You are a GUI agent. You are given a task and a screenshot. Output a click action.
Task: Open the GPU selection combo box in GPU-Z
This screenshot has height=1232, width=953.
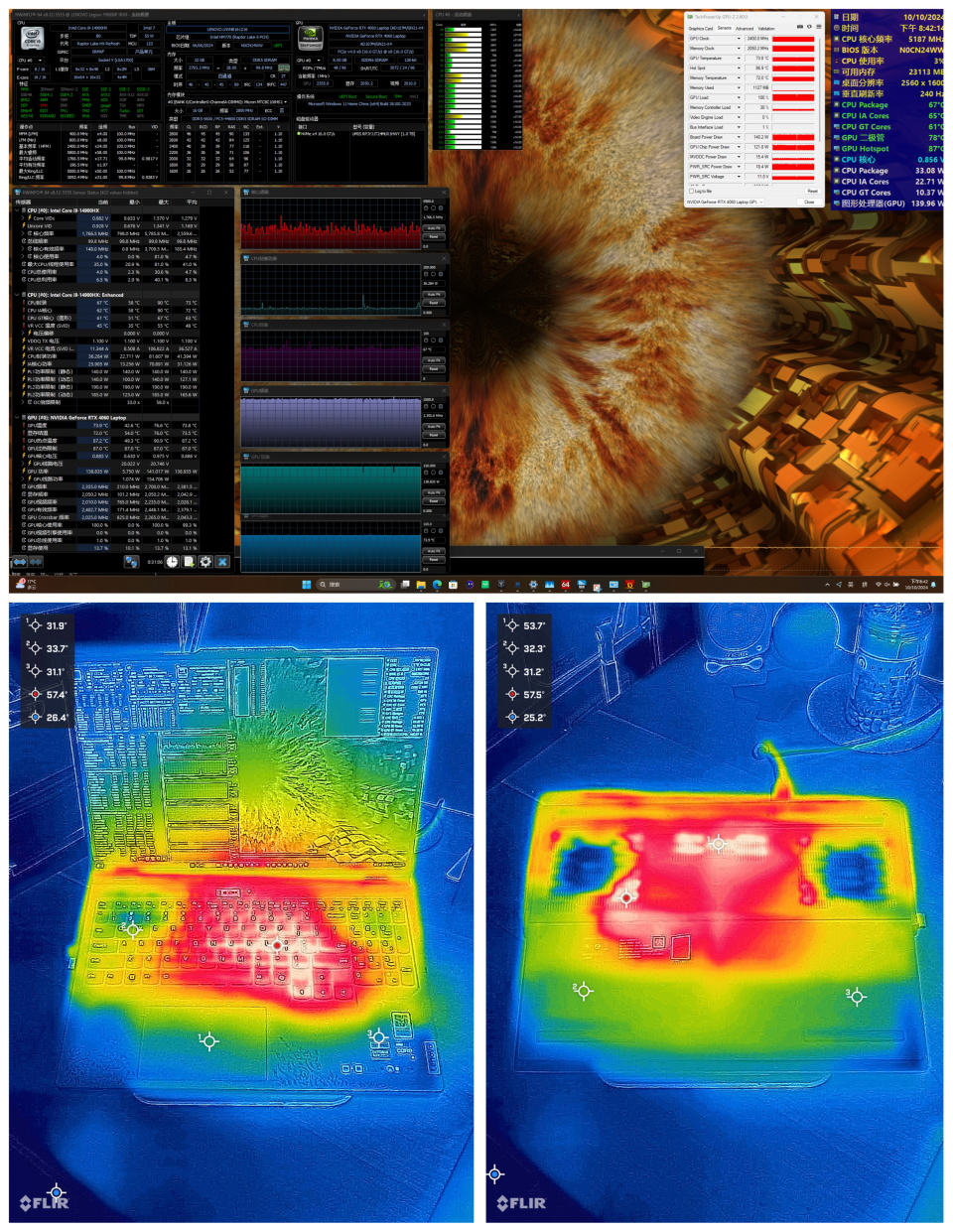click(x=727, y=202)
